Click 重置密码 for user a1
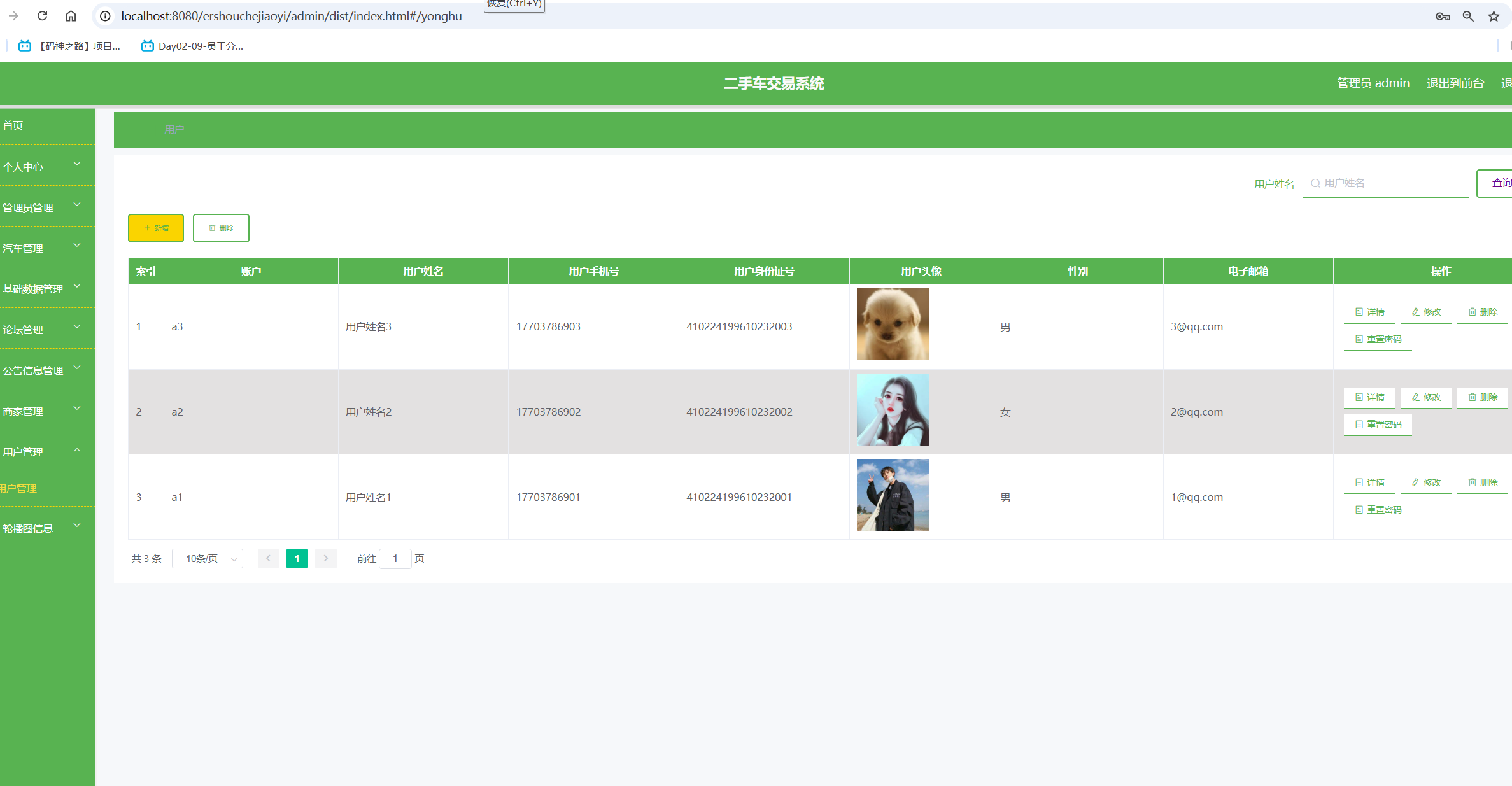Viewport: 1512px width, 786px height. coord(1378,510)
